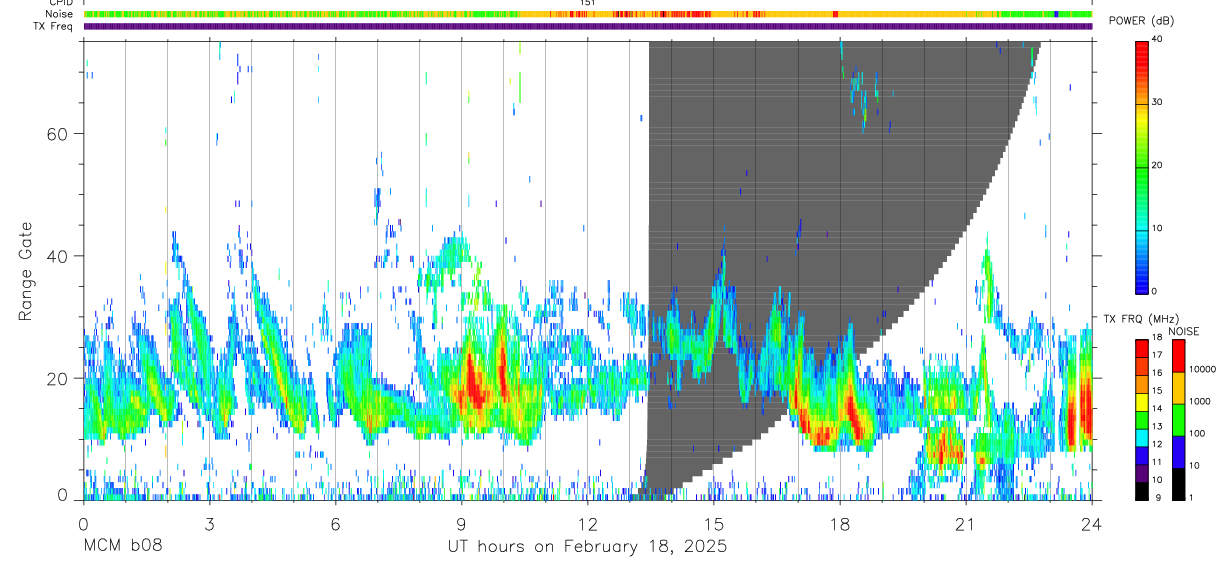Screen dimensions: 1228x567
Task: Click the 10000 label in NOISE legend
Action: pos(1204,370)
